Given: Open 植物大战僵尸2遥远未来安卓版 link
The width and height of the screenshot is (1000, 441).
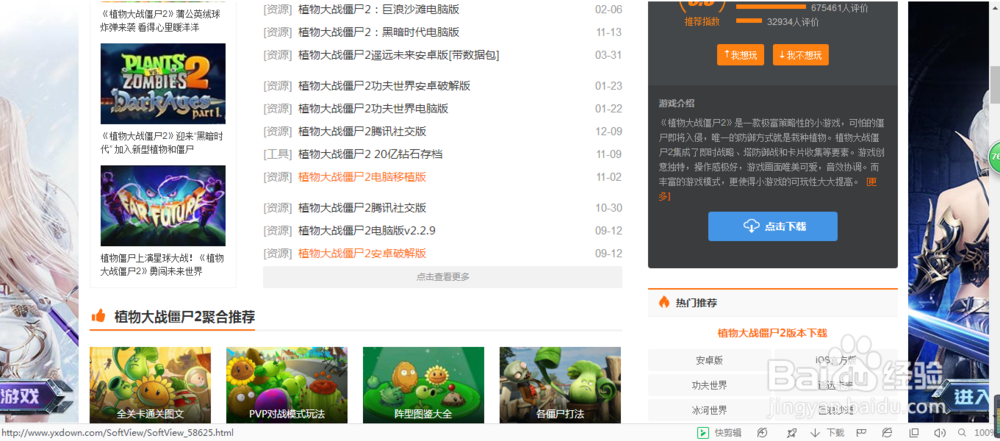Looking at the screenshot, I should (x=399, y=56).
